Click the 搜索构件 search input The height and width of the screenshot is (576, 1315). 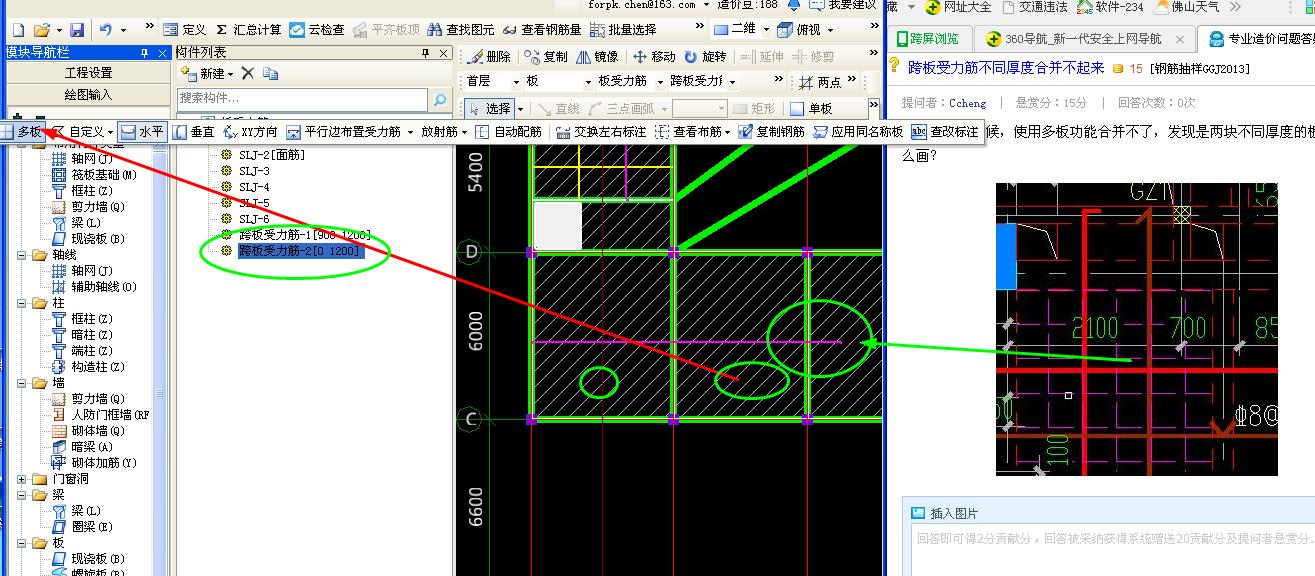pyautogui.click(x=304, y=99)
